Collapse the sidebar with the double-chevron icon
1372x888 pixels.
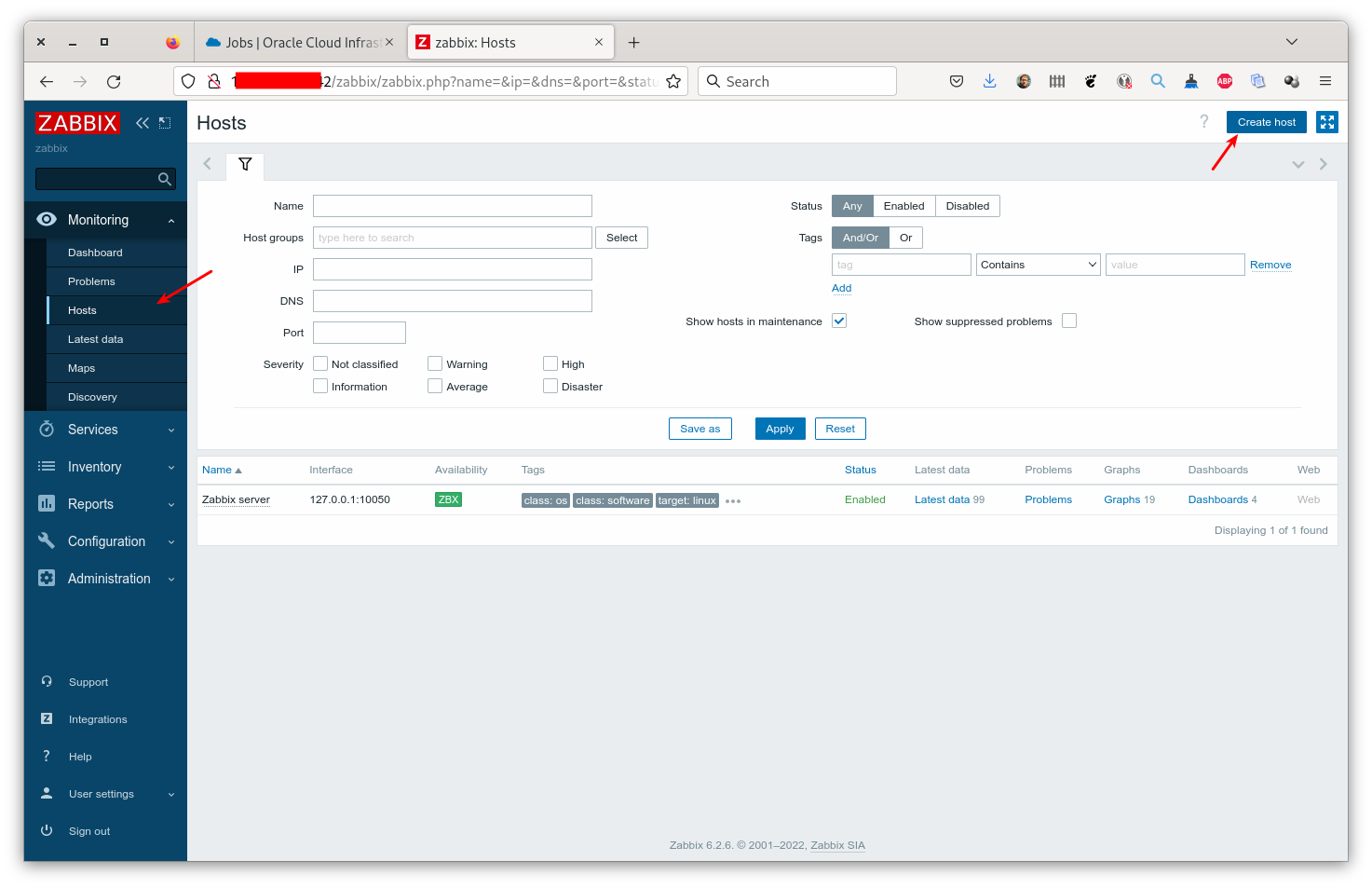(142, 122)
